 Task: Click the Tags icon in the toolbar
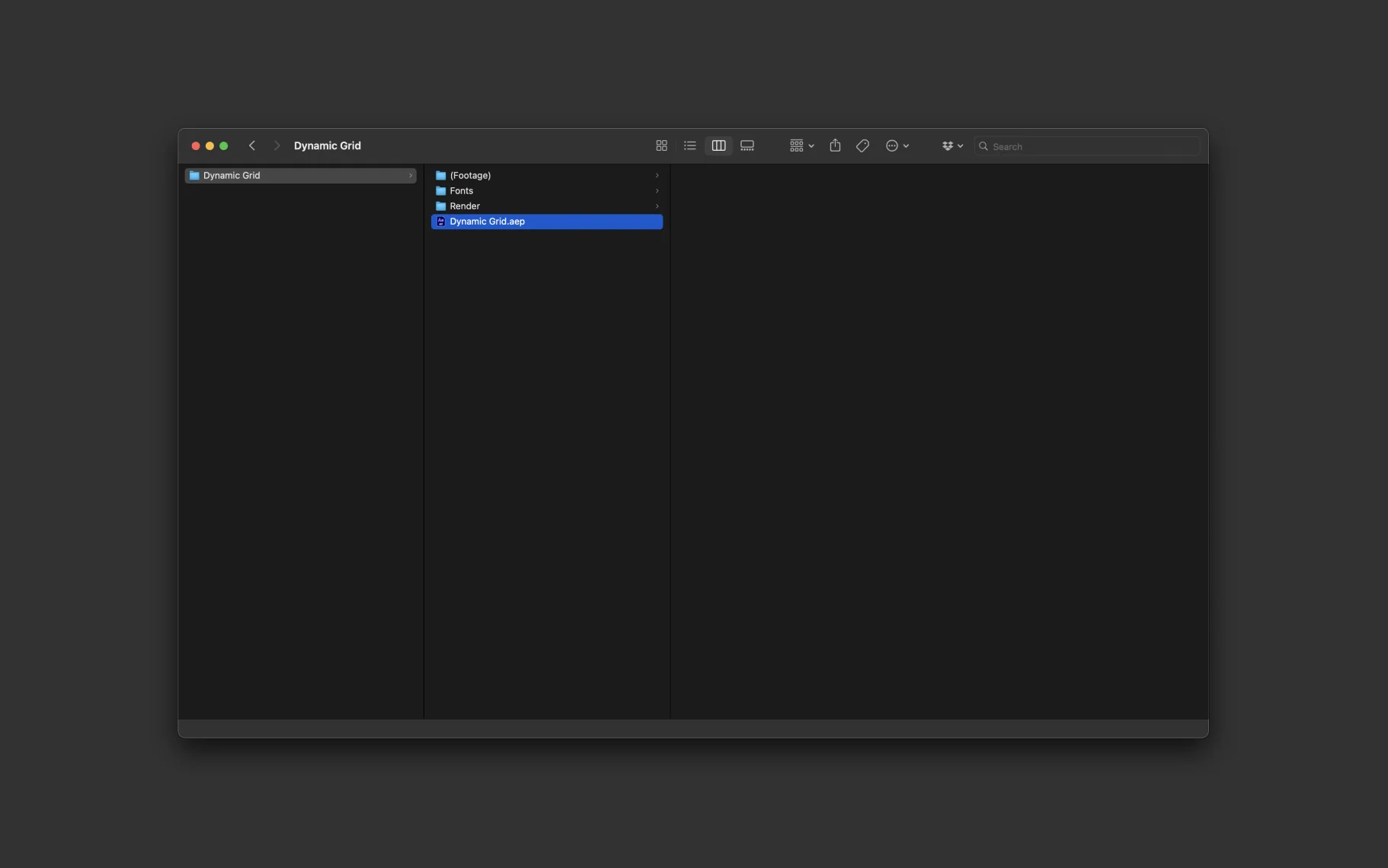862,145
